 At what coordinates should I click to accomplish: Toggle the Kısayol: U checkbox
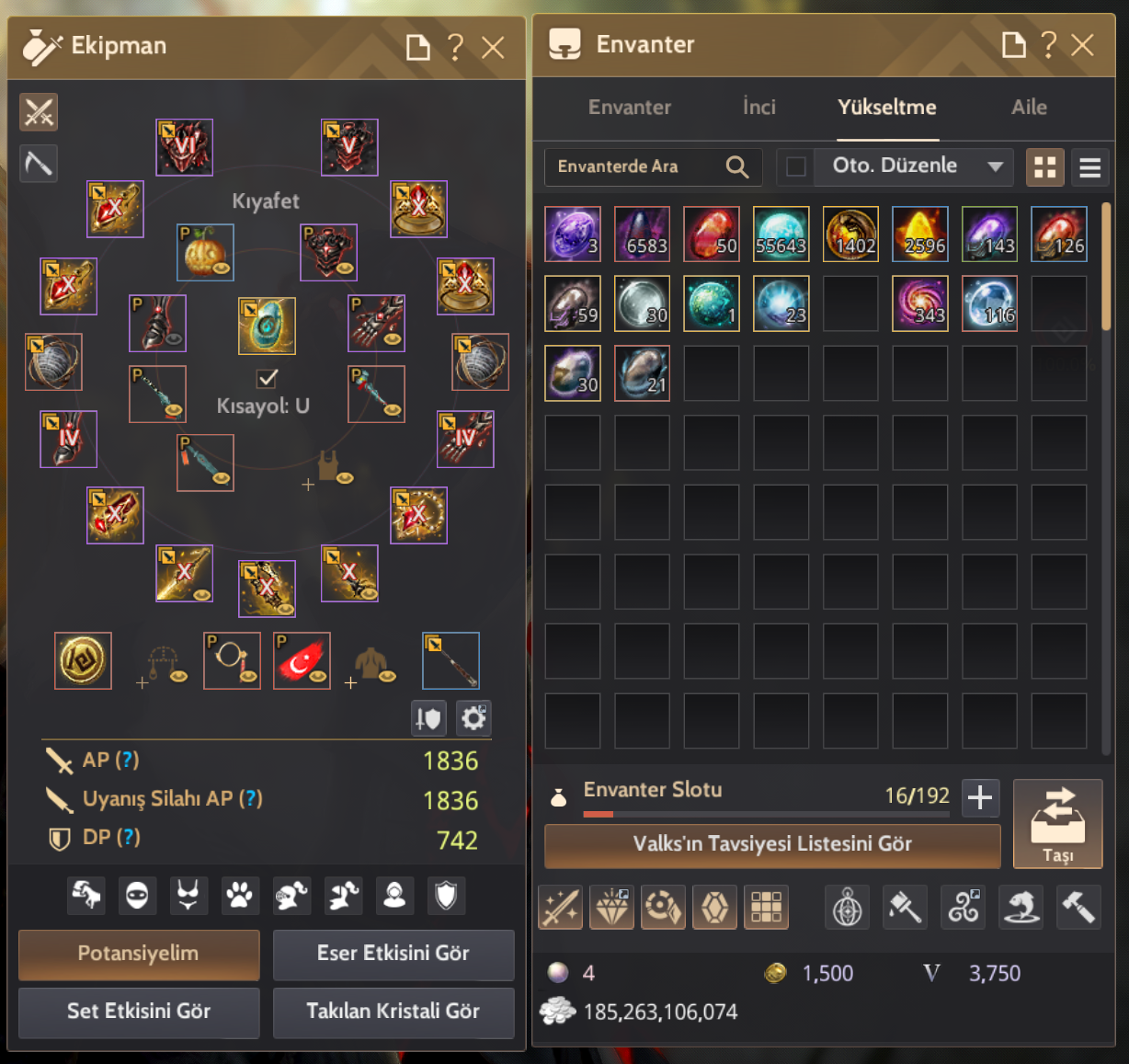click(x=268, y=377)
